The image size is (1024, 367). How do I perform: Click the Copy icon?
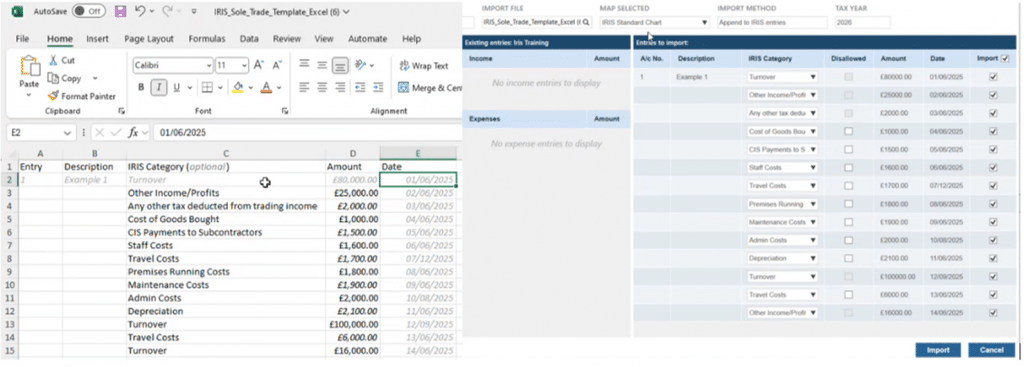[53, 78]
